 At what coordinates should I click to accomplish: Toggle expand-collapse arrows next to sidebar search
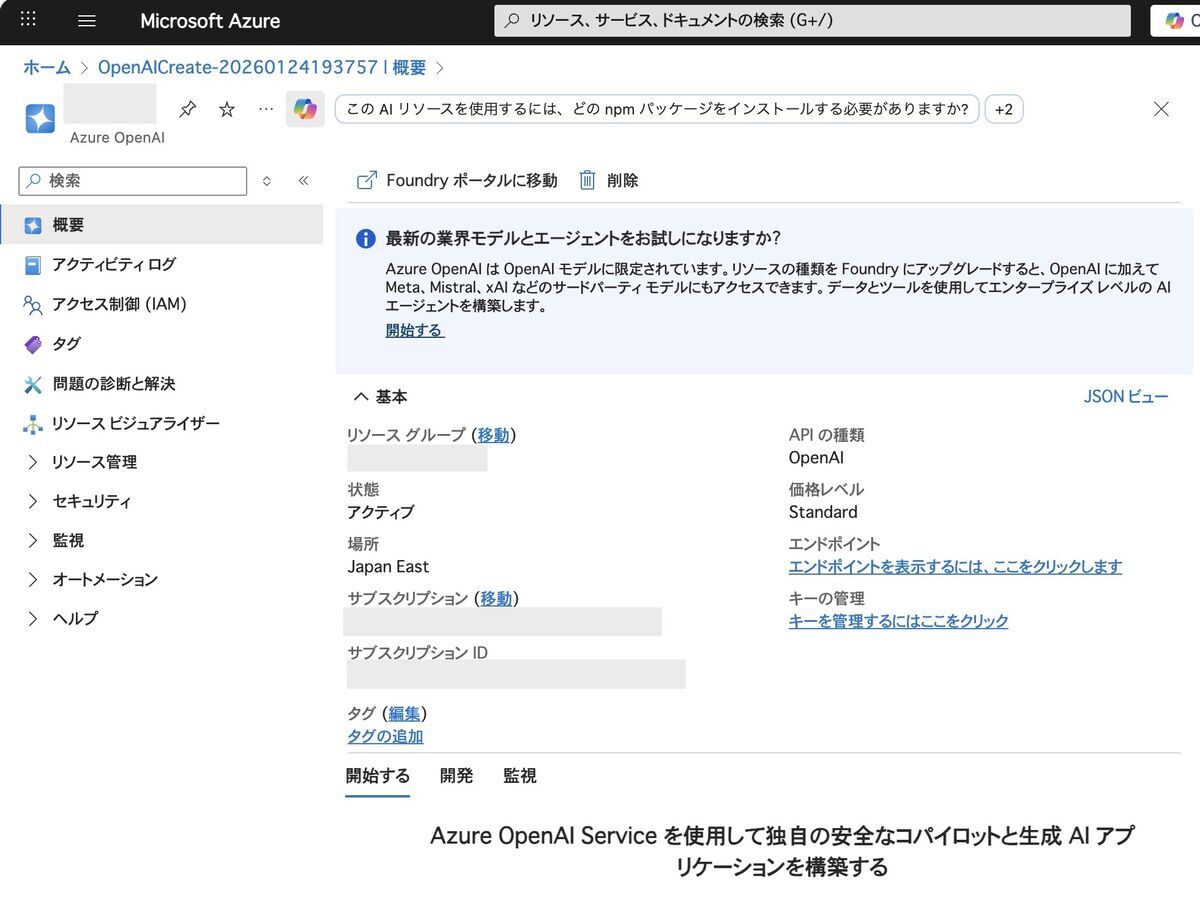tap(266, 181)
